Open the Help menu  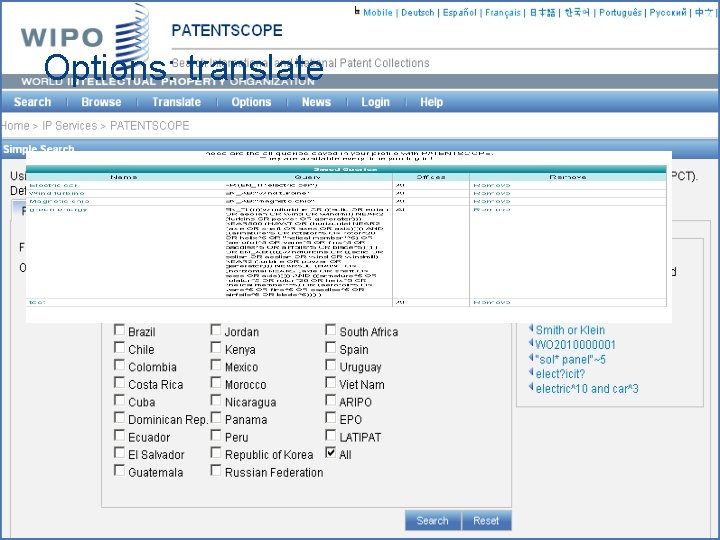point(431,102)
